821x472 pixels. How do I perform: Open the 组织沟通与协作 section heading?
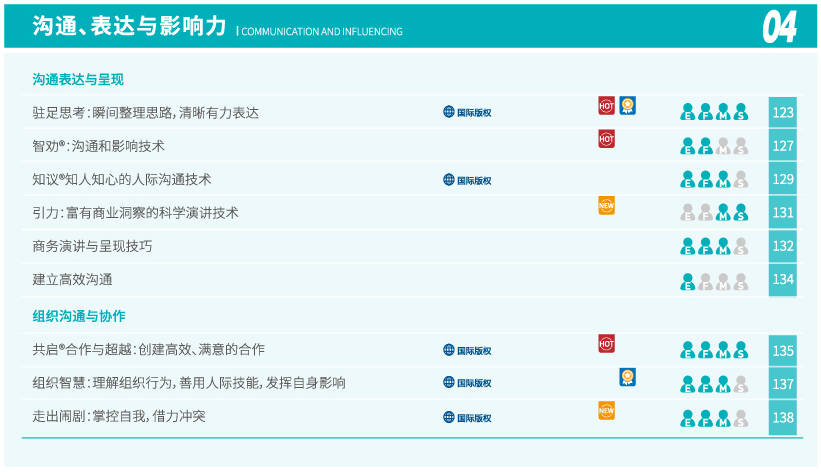pos(78,316)
